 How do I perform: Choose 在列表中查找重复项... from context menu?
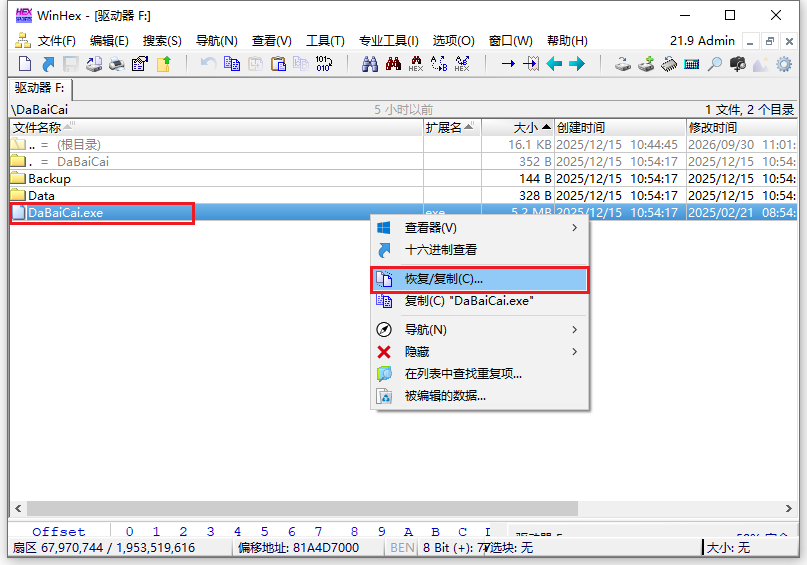pyautogui.click(x=480, y=374)
